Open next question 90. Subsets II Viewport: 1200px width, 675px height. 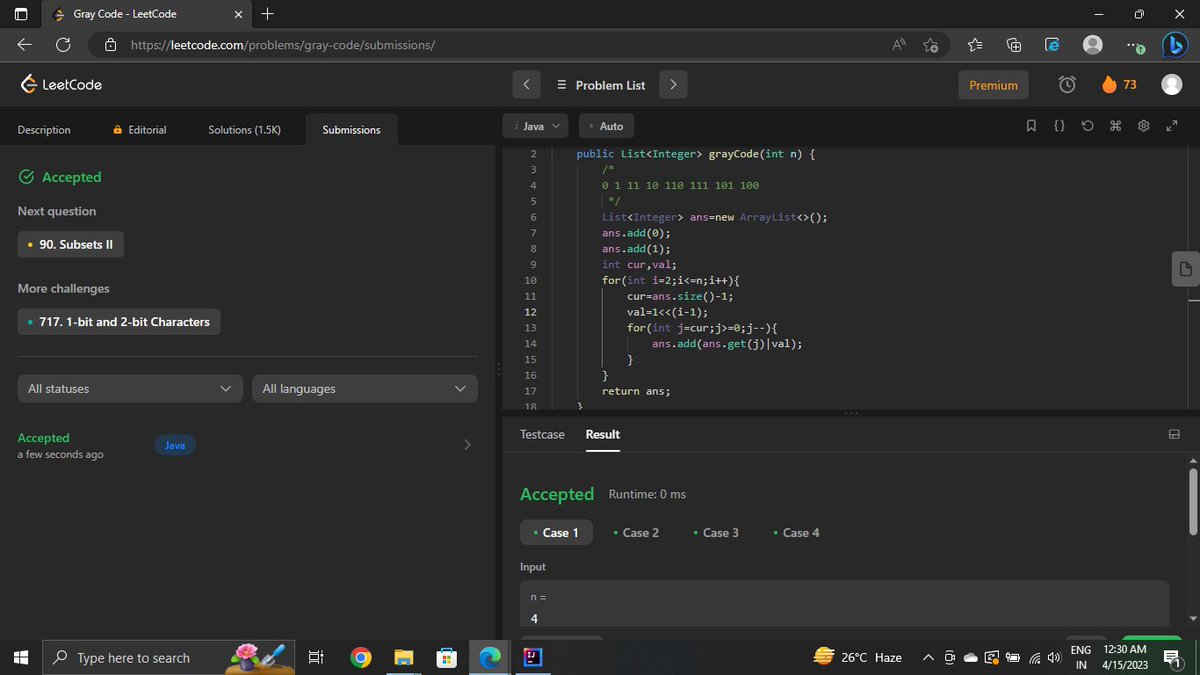pyautogui.click(x=71, y=245)
